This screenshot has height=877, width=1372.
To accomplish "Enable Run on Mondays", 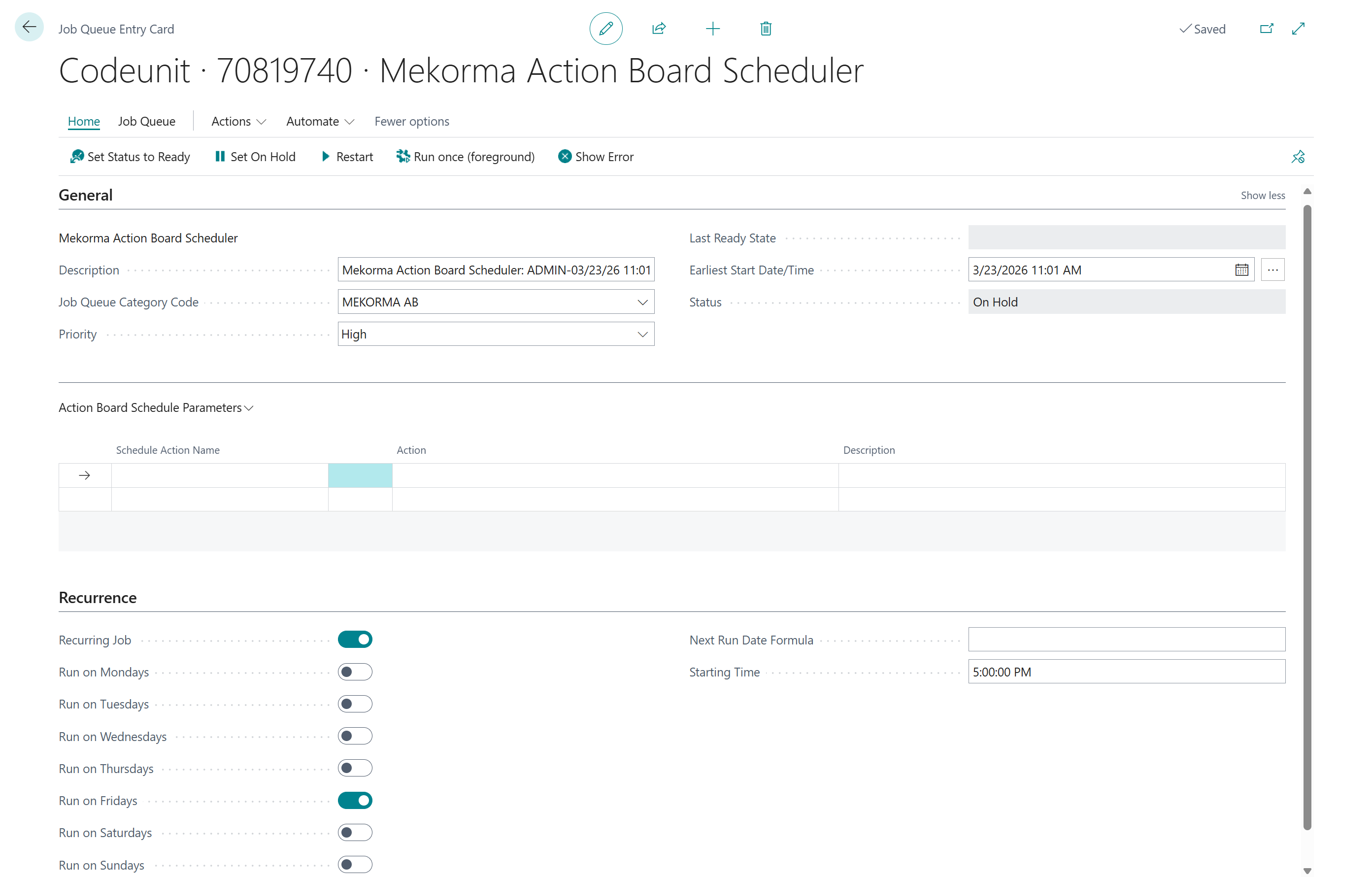I will click(x=355, y=672).
